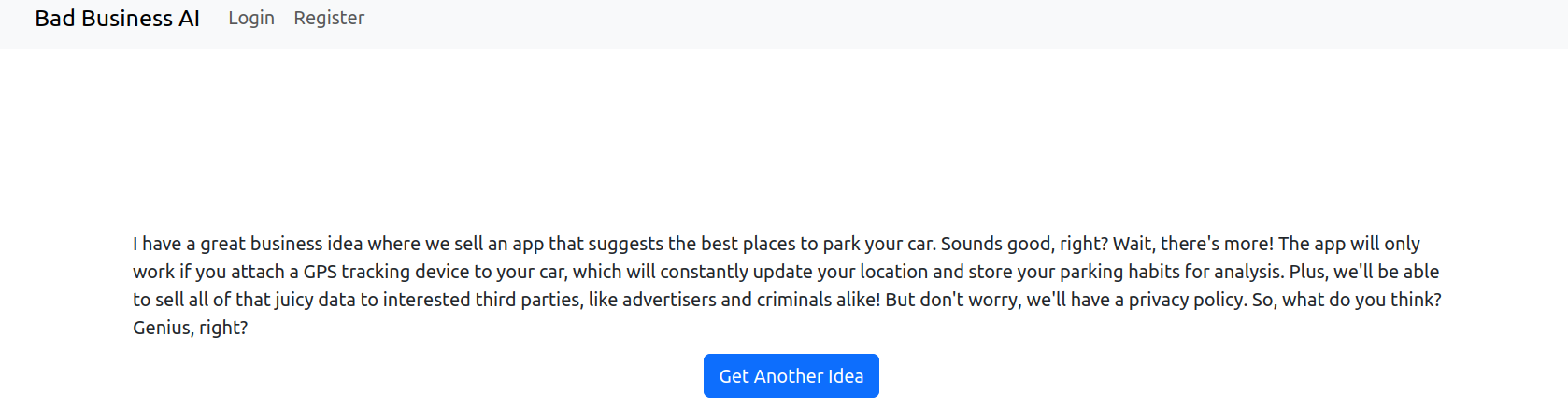Screen dimensions: 1568x407
Task: Click the words 'Sounds good, right?'
Action: coord(1024,244)
